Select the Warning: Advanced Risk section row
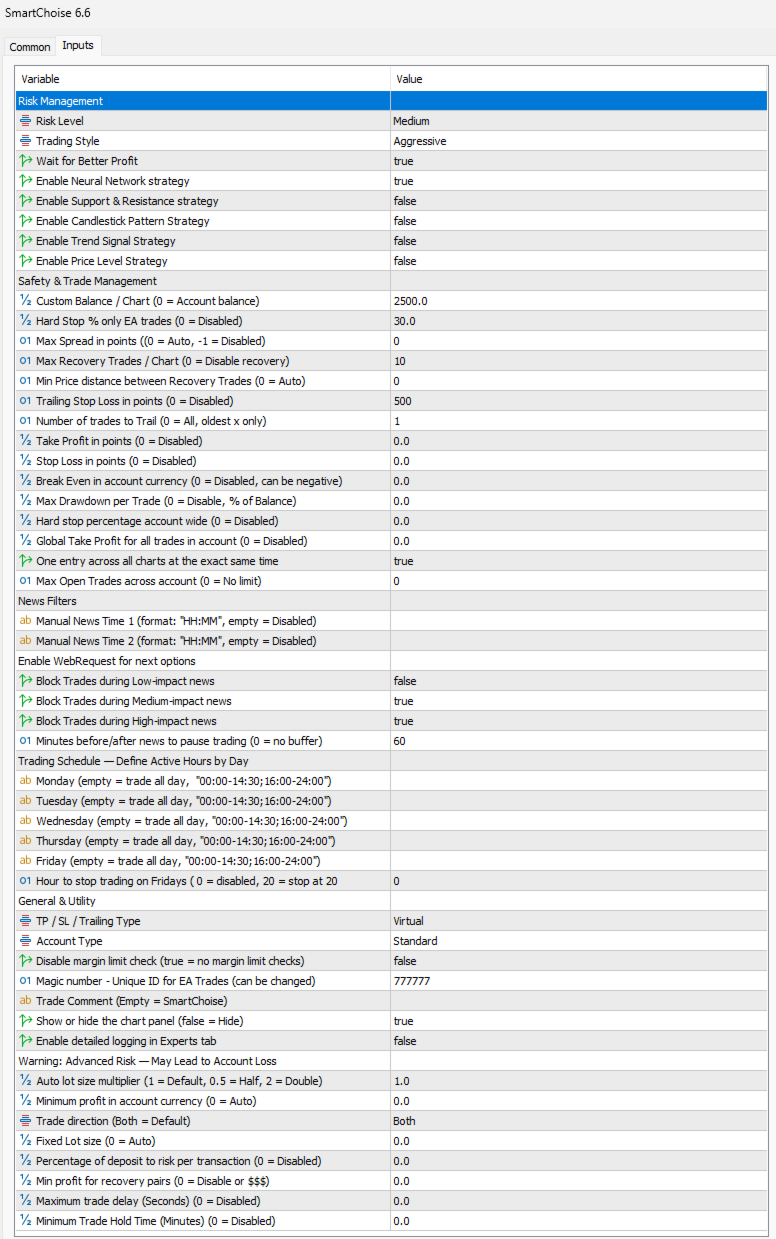 (x=392, y=1061)
